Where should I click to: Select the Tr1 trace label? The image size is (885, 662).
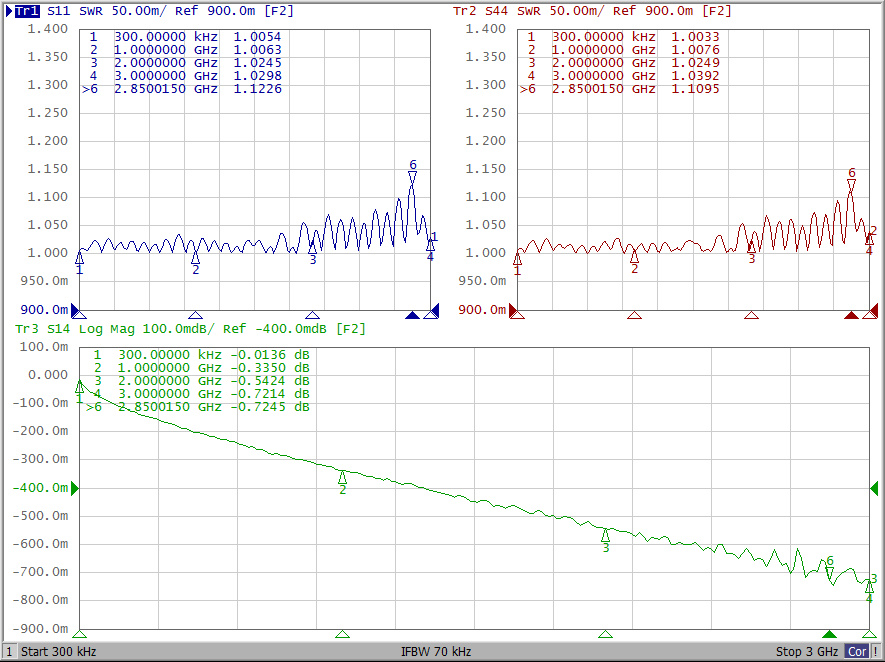click(27, 11)
